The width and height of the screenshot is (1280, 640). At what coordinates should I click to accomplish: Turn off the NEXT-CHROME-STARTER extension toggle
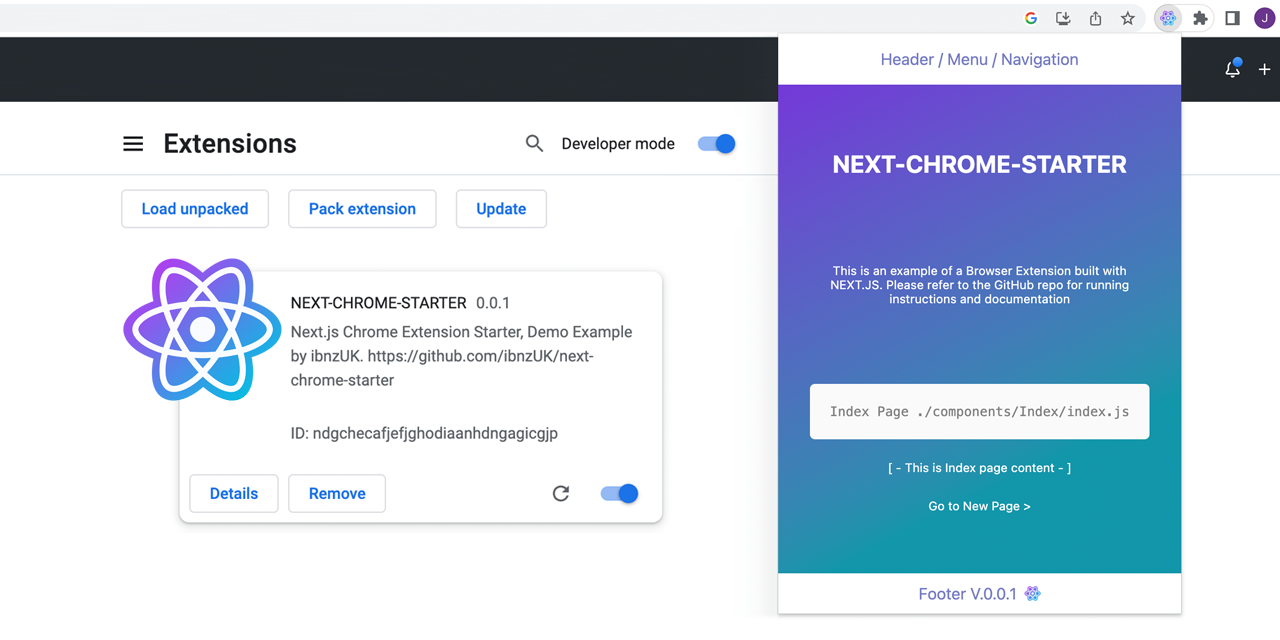tap(620, 493)
